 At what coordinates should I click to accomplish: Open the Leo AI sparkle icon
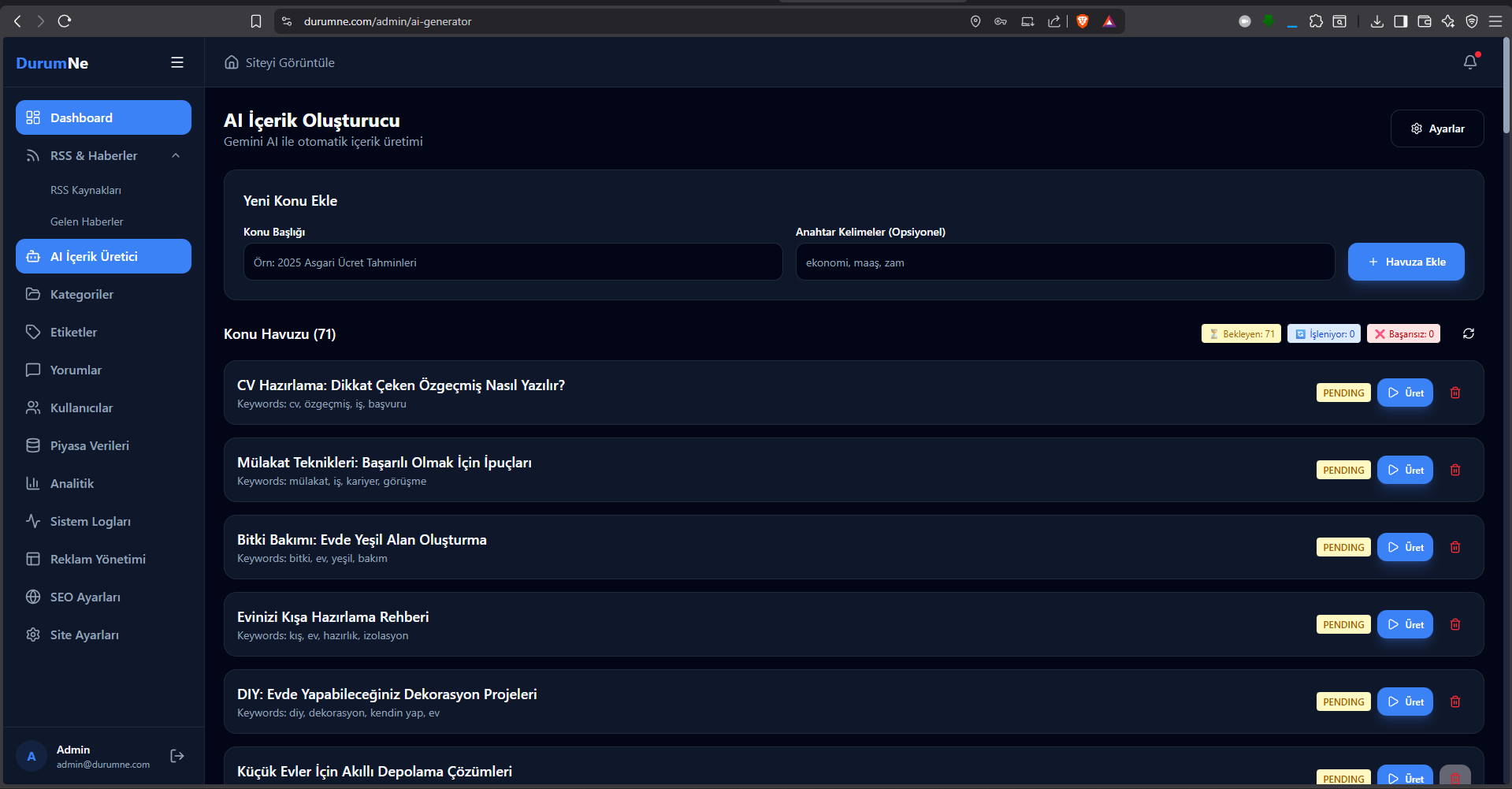(1448, 21)
